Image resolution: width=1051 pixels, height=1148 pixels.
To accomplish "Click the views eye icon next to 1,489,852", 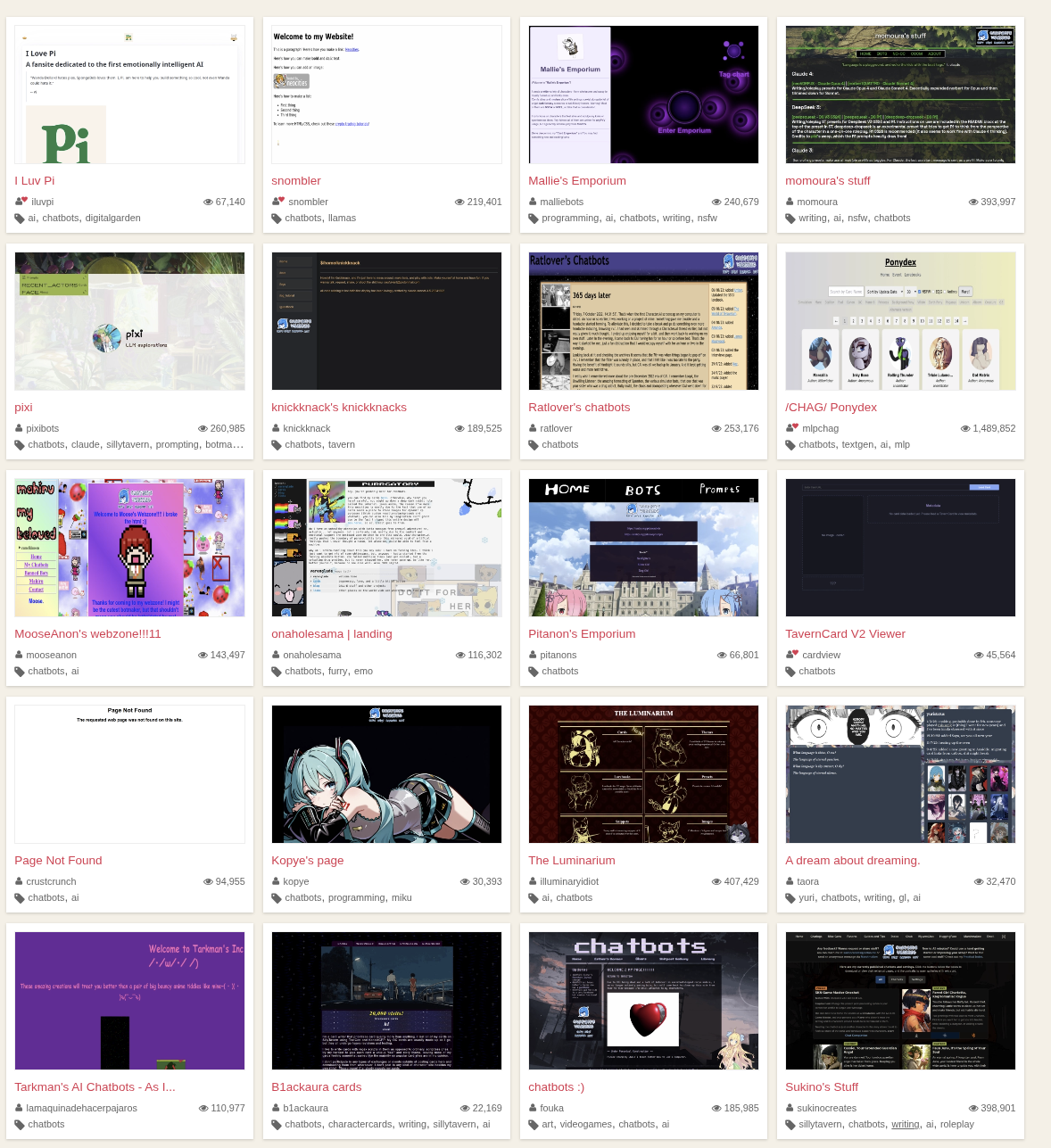I will 965,428.
